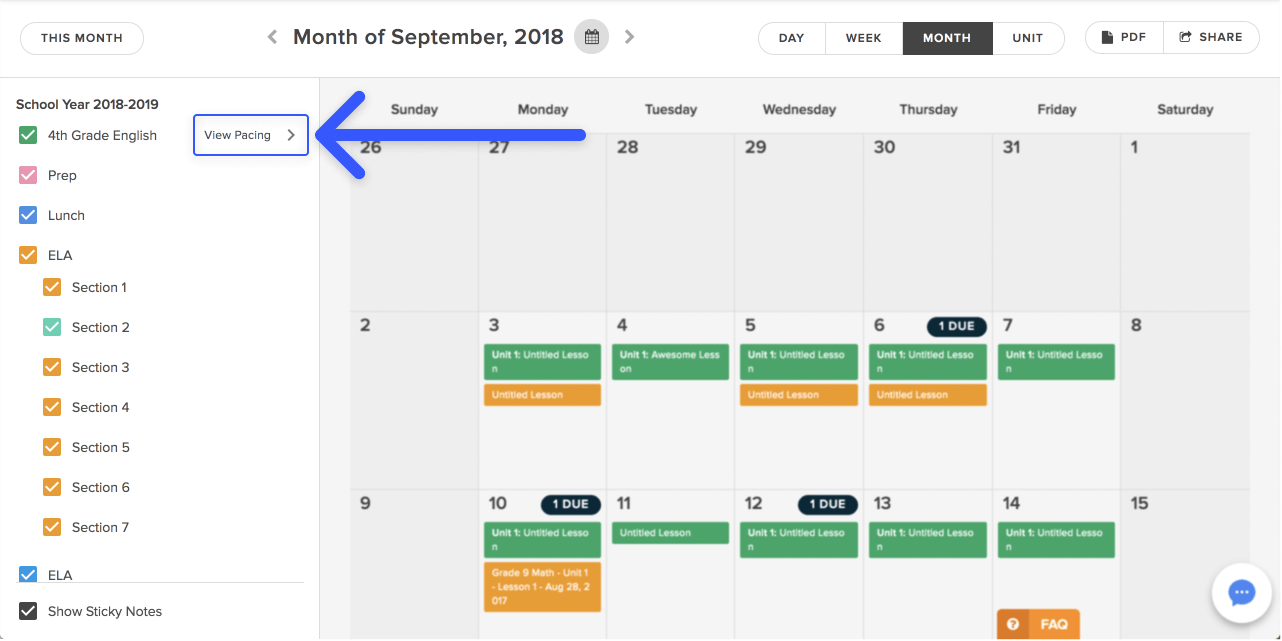Uncheck the 4th Grade English checkbox
Screen dimensions: 1282x641
[28, 135]
